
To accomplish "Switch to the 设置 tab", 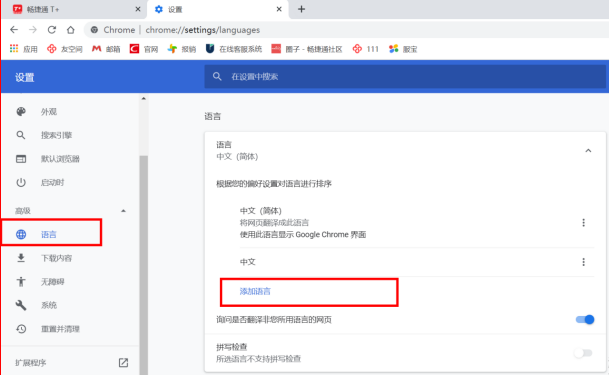I will click(218, 9).
